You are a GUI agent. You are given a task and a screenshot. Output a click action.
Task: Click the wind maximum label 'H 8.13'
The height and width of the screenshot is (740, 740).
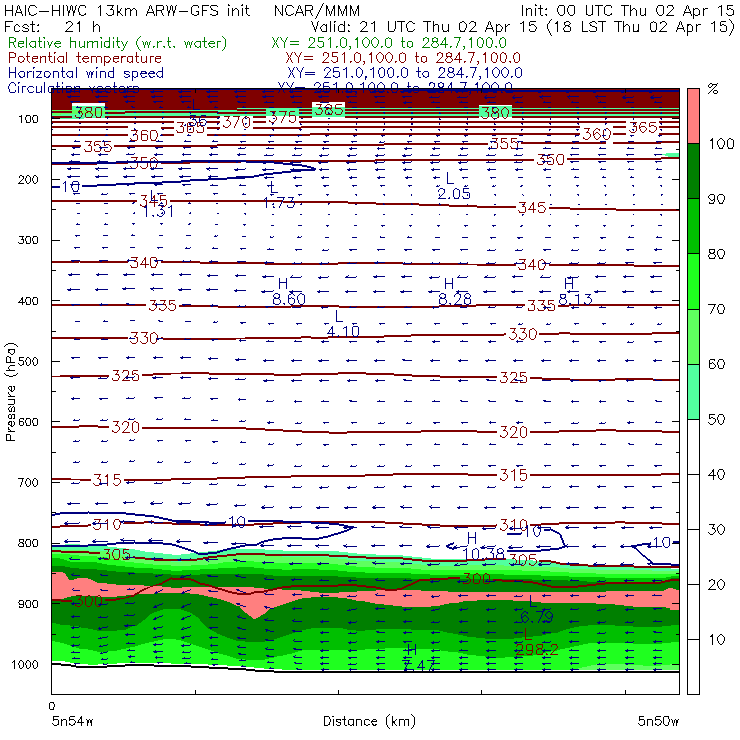coord(575,292)
